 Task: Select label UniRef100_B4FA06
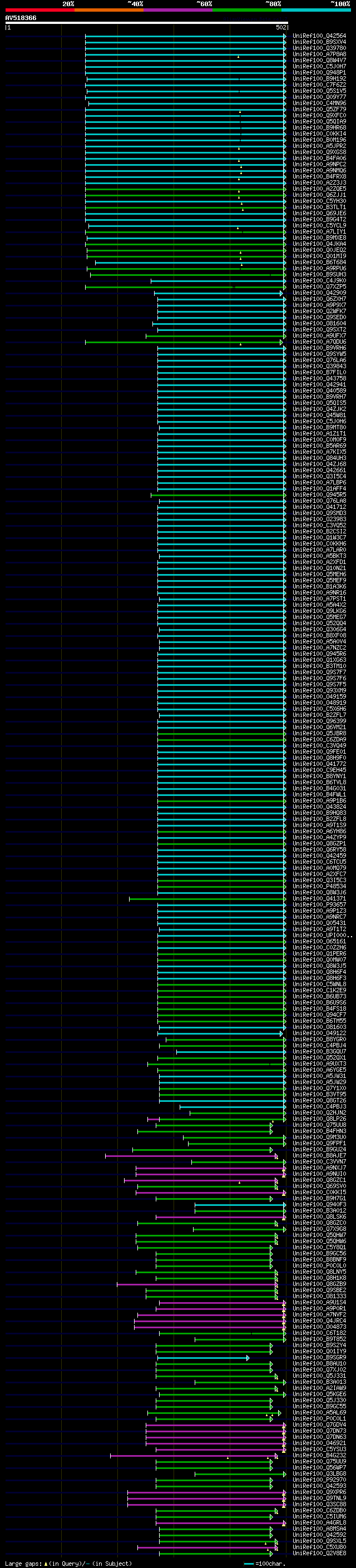[319, 159]
